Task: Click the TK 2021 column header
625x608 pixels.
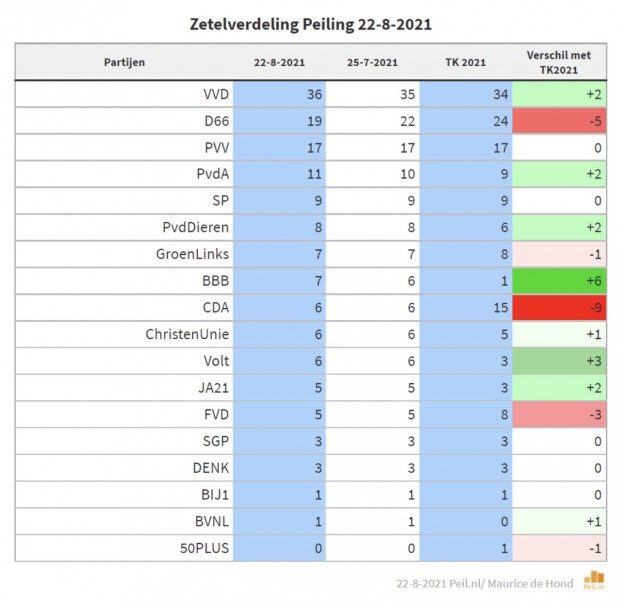Action: [465, 62]
